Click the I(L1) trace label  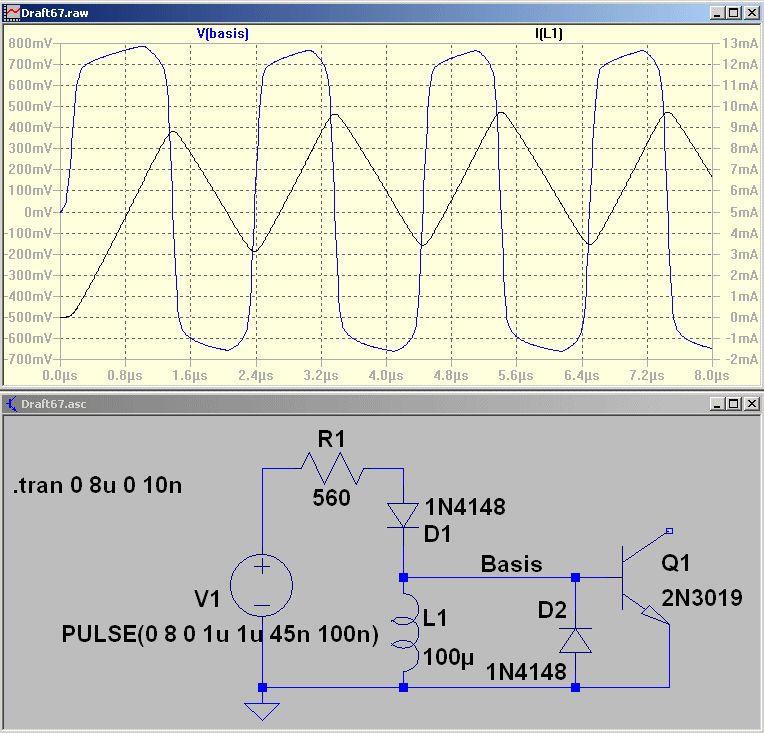[549, 34]
